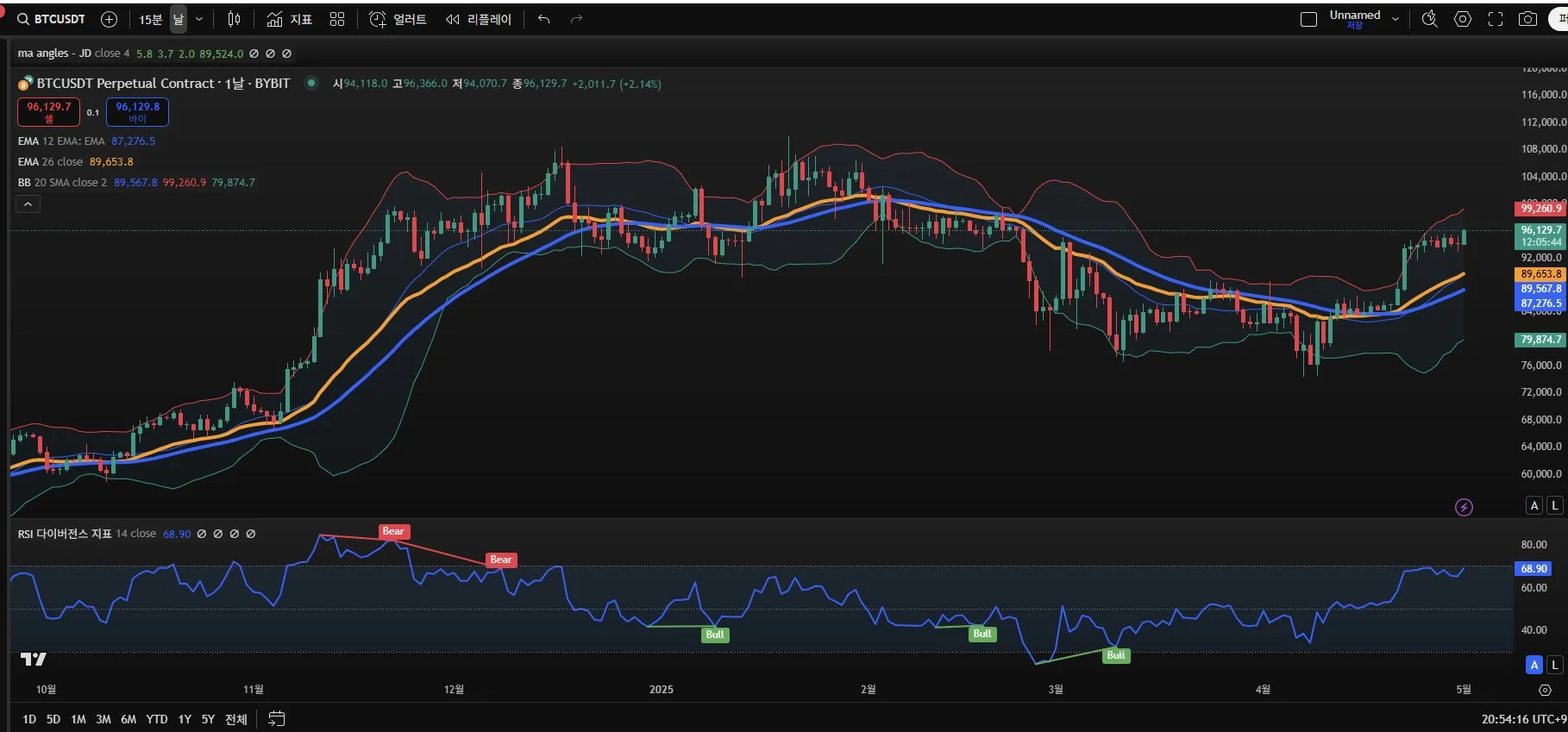Click the BTCUSDT symbol search field
The image size is (1568, 732).
pyautogui.click(x=52, y=19)
